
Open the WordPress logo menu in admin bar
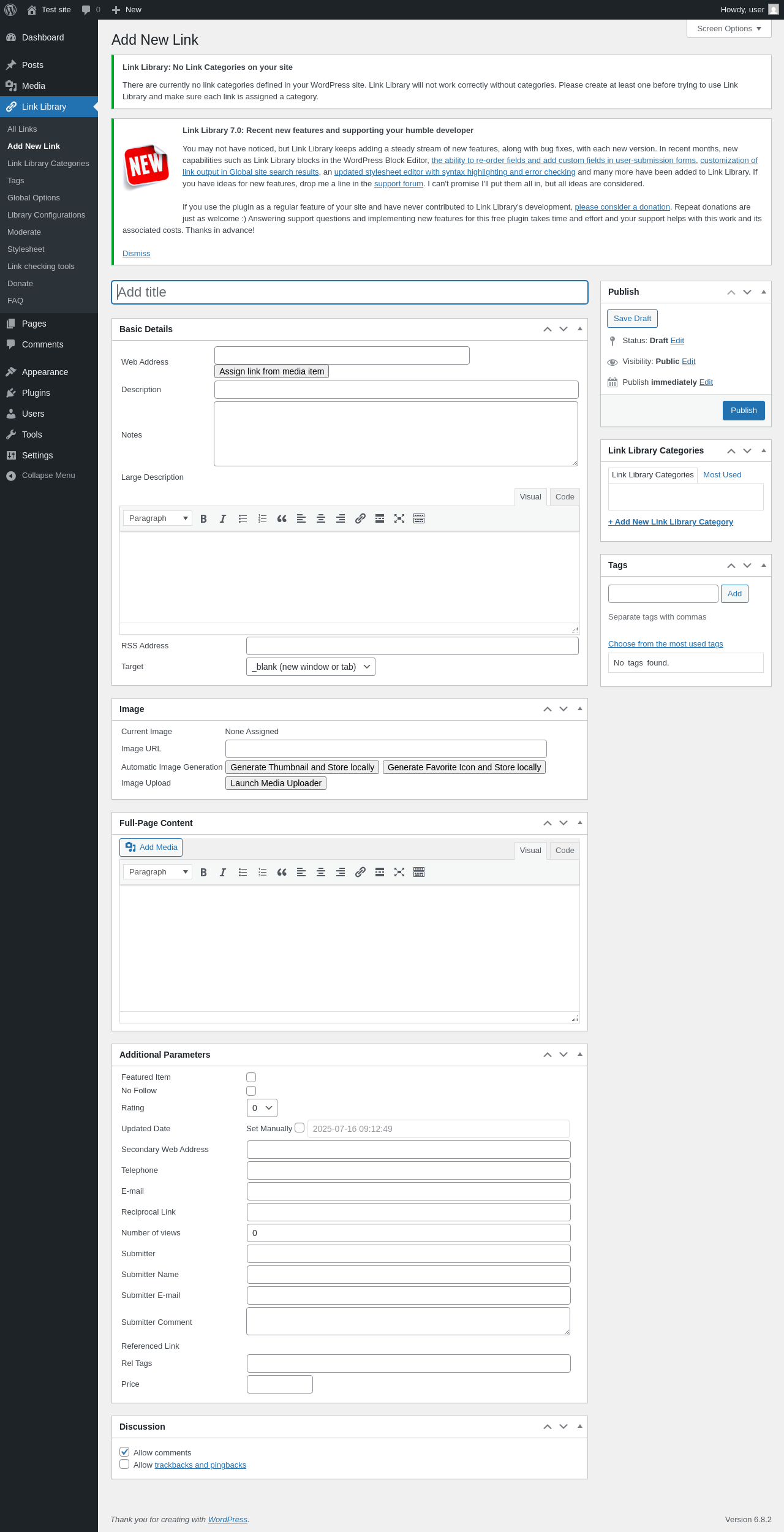10,10
